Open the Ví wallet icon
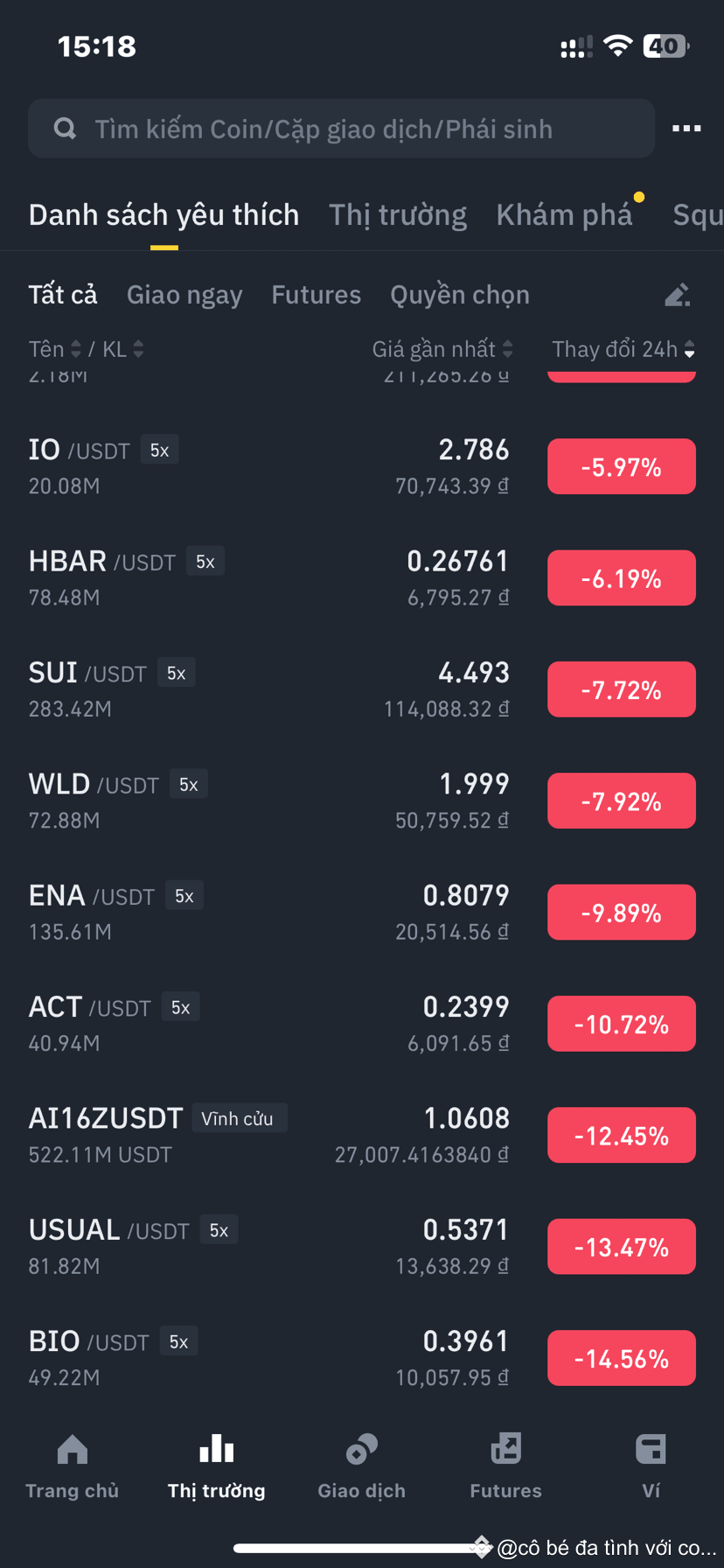The image size is (724, 1568). click(651, 1450)
